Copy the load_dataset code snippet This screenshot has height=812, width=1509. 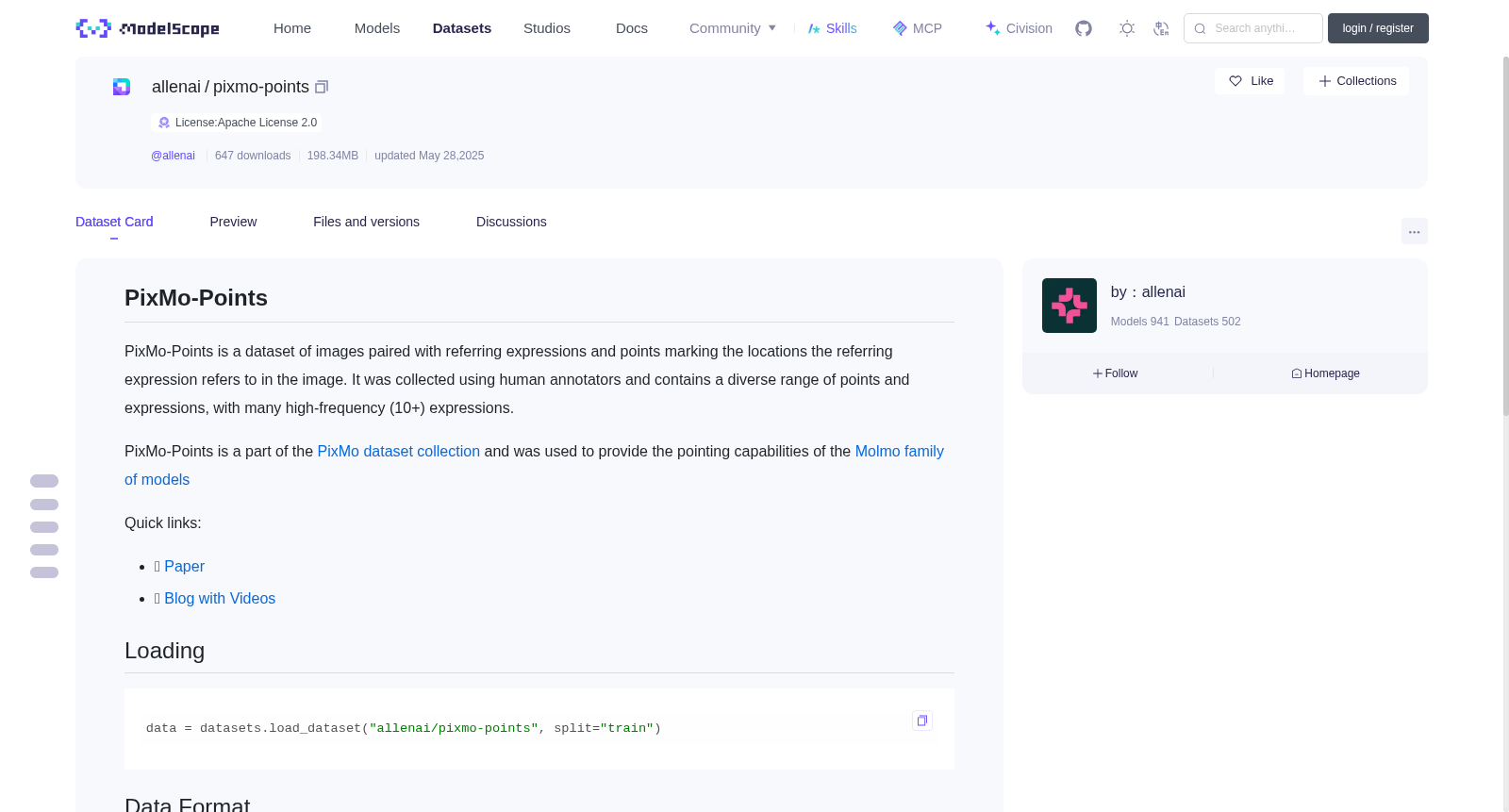tap(922, 721)
